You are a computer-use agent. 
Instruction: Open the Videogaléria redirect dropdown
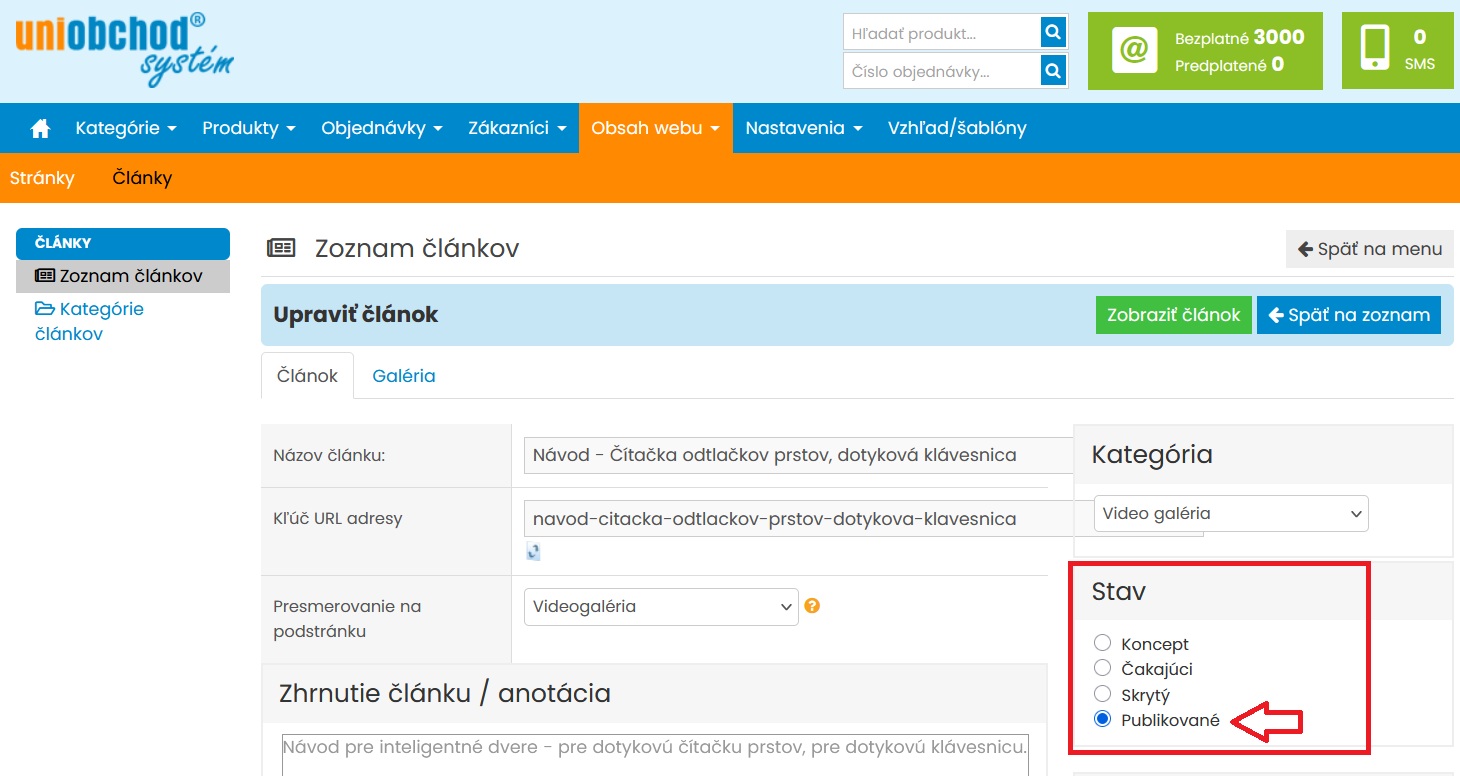click(x=661, y=607)
